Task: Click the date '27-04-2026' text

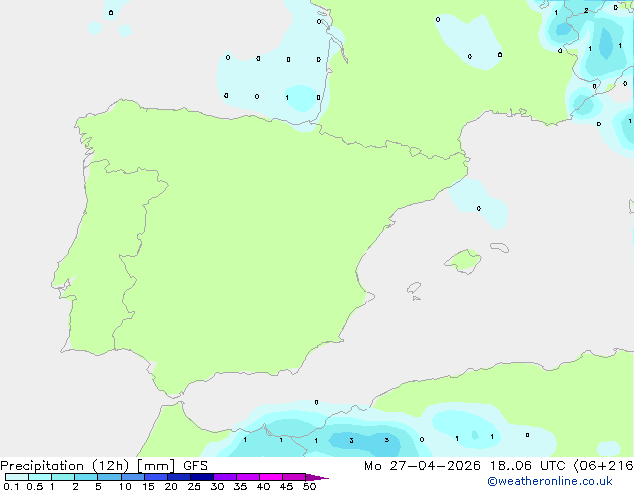Action: point(435,466)
